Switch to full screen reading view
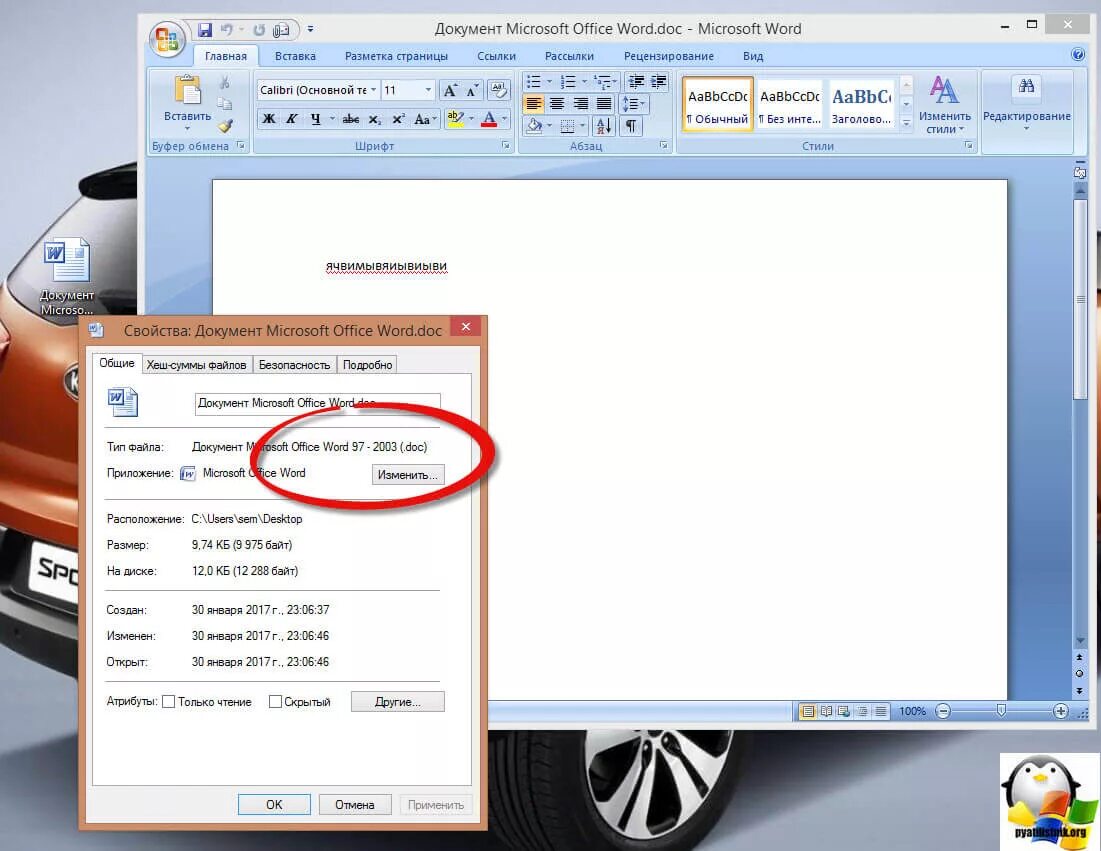This screenshot has width=1101, height=851. coord(826,711)
